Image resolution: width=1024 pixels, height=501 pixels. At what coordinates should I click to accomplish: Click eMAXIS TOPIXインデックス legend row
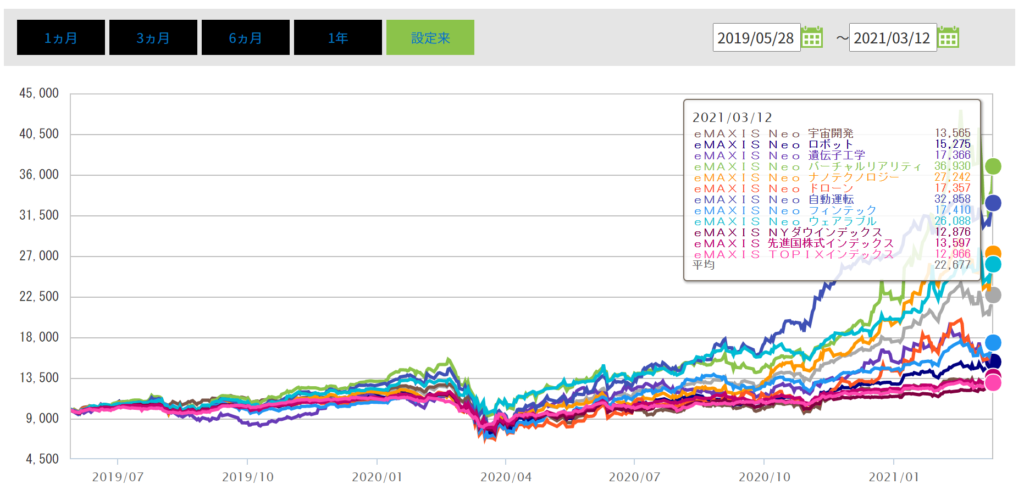tap(831, 254)
